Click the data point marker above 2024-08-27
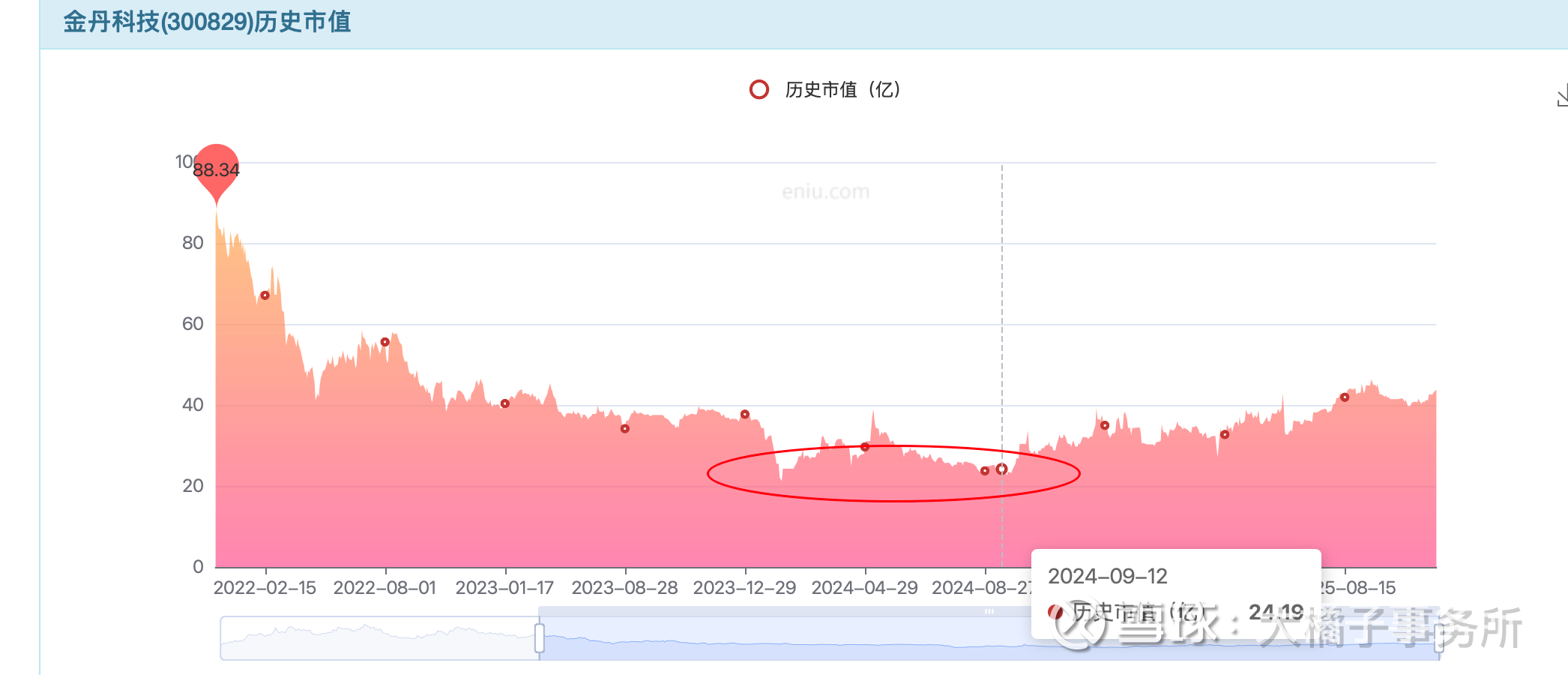Screen dimensions: 1568x675 985,471
